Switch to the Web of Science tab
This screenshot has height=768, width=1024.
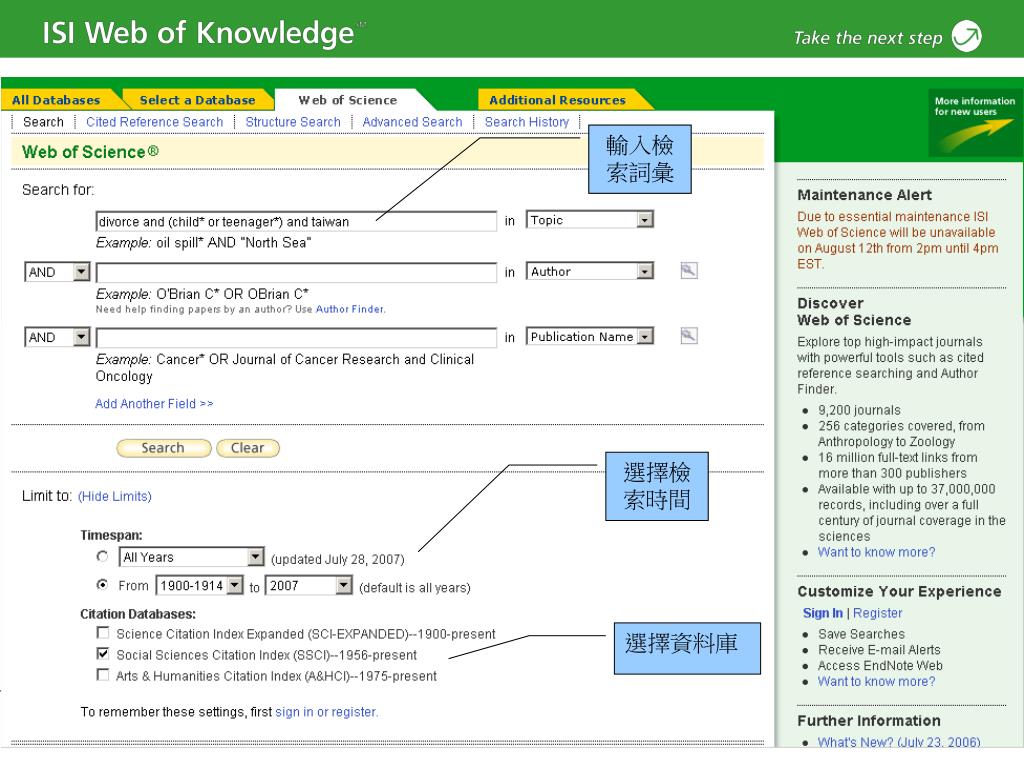click(x=348, y=100)
